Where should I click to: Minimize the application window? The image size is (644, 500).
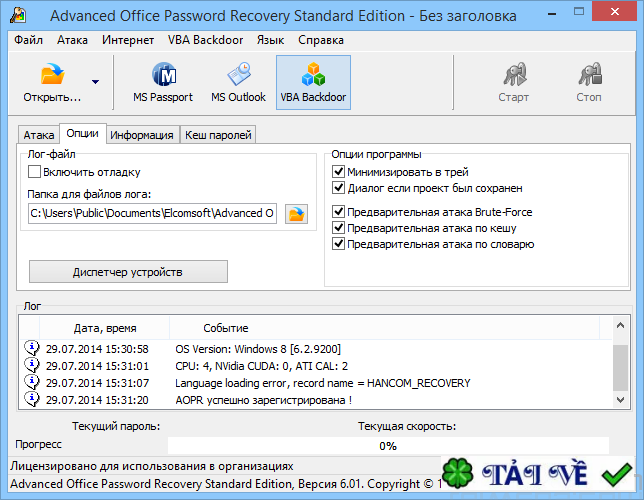point(552,13)
